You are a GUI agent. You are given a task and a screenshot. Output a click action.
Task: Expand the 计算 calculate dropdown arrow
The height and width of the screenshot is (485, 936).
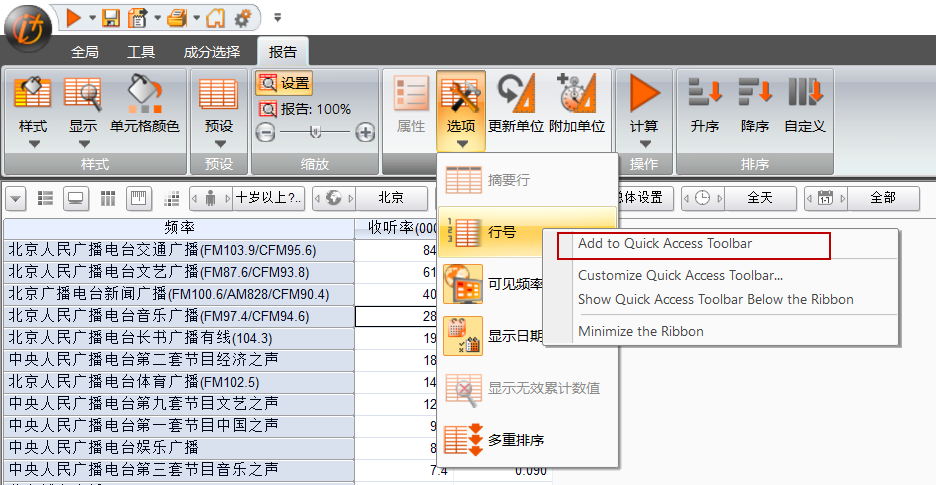(644, 144)
